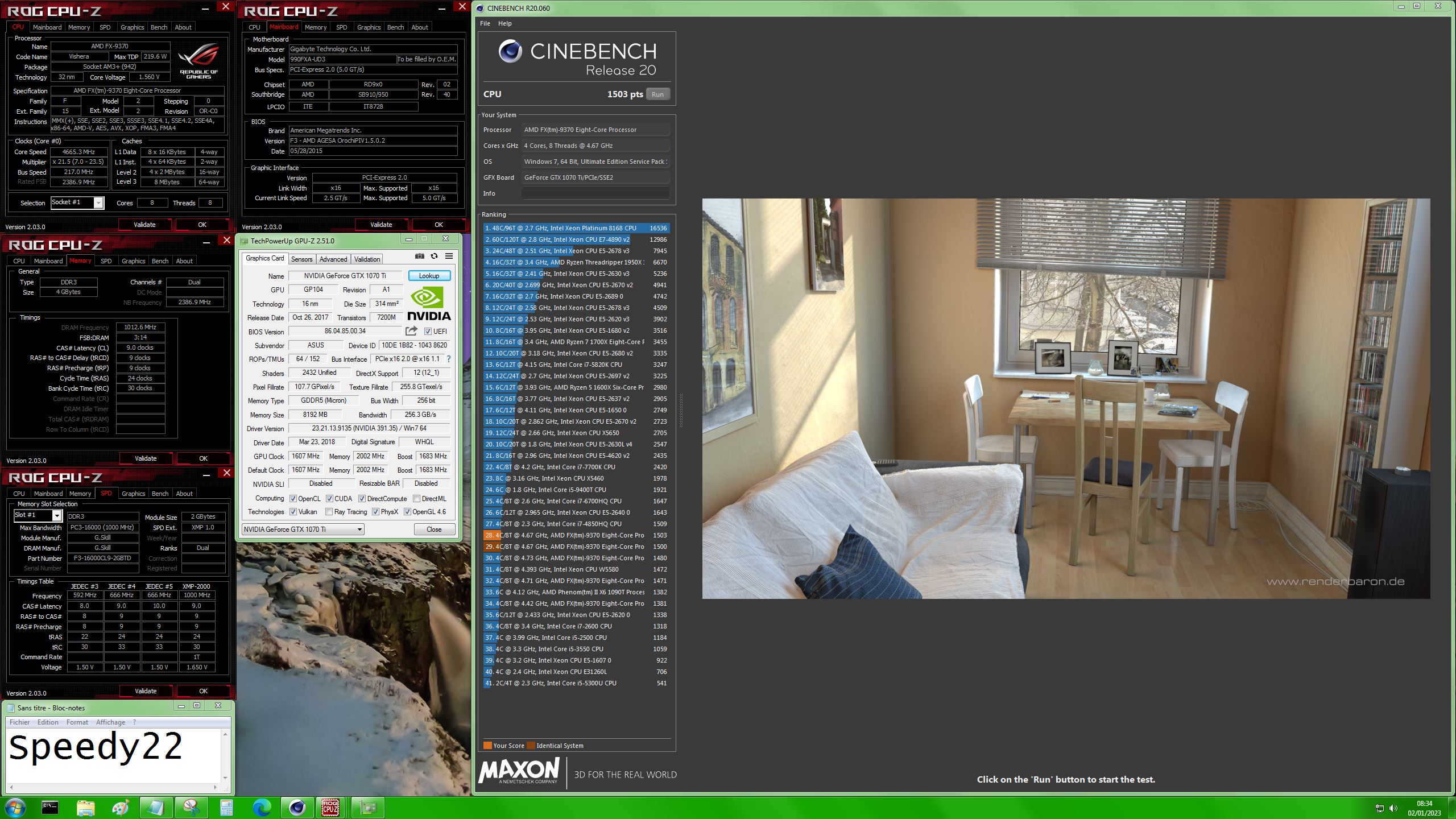This screenshot has width=1456, height=819.
Task: Click the BIOS export share icon in GPU-Z
Action: click(x=411, y=331)
